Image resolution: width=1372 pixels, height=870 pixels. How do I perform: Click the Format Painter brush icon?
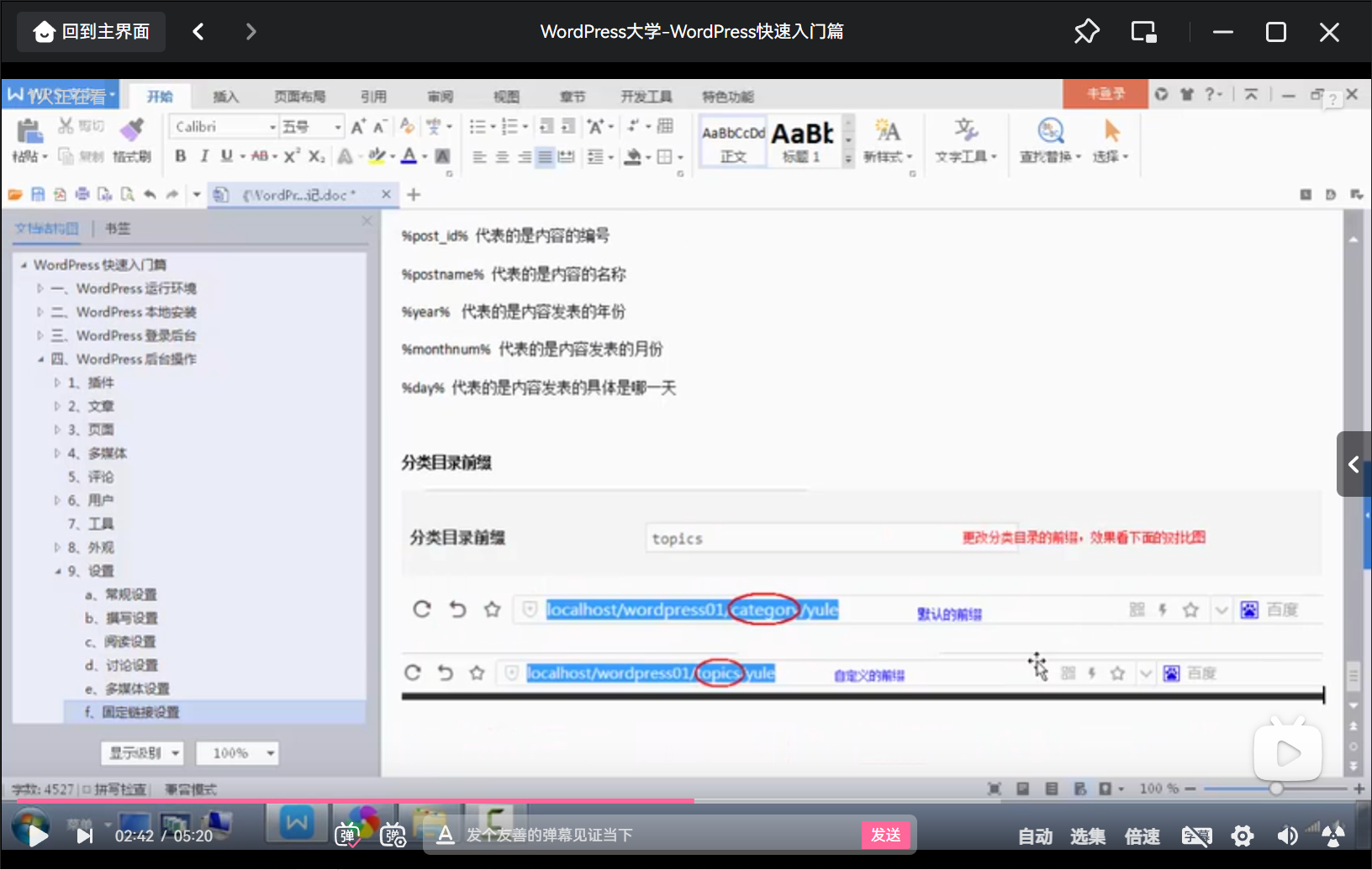click(x=131, y=129)
